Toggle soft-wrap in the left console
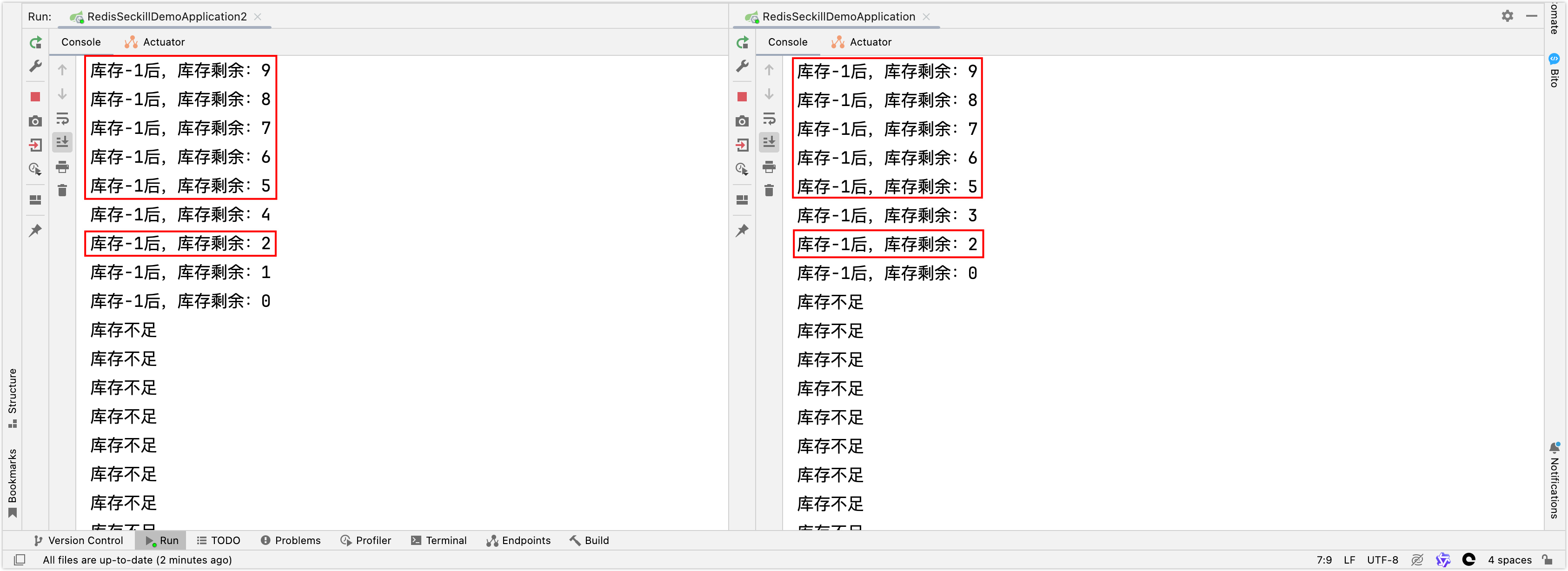The image size is (1568, 571). pos(63,120)
